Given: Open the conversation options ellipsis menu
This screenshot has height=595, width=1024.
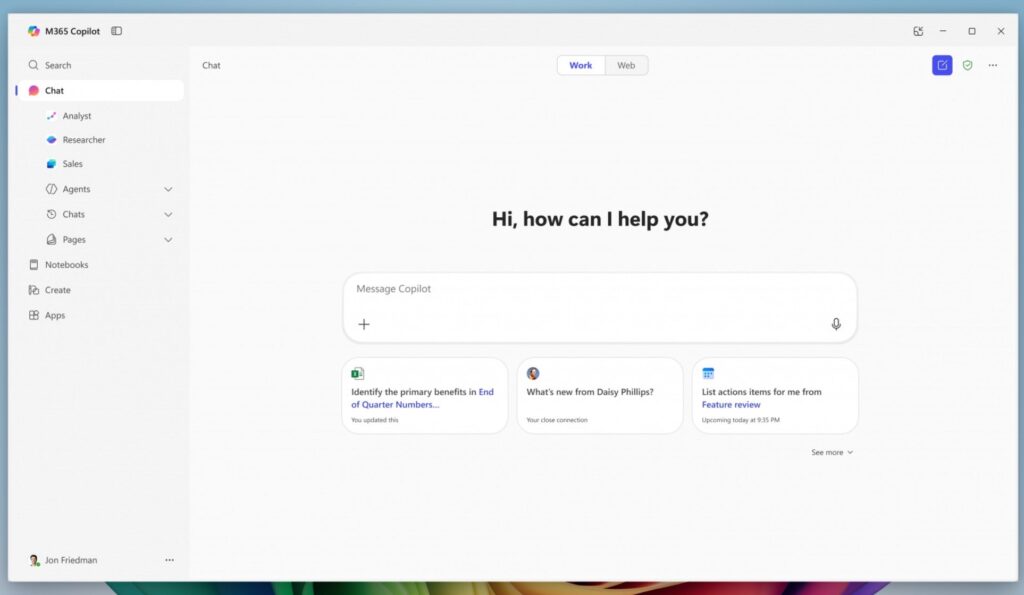Looking at the screenshot, I should point(992,65).
